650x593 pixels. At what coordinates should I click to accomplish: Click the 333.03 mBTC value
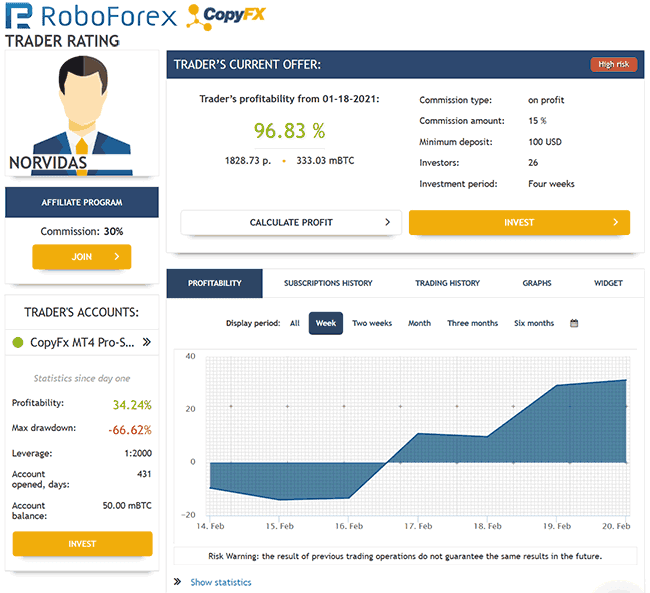coord(325,160)
